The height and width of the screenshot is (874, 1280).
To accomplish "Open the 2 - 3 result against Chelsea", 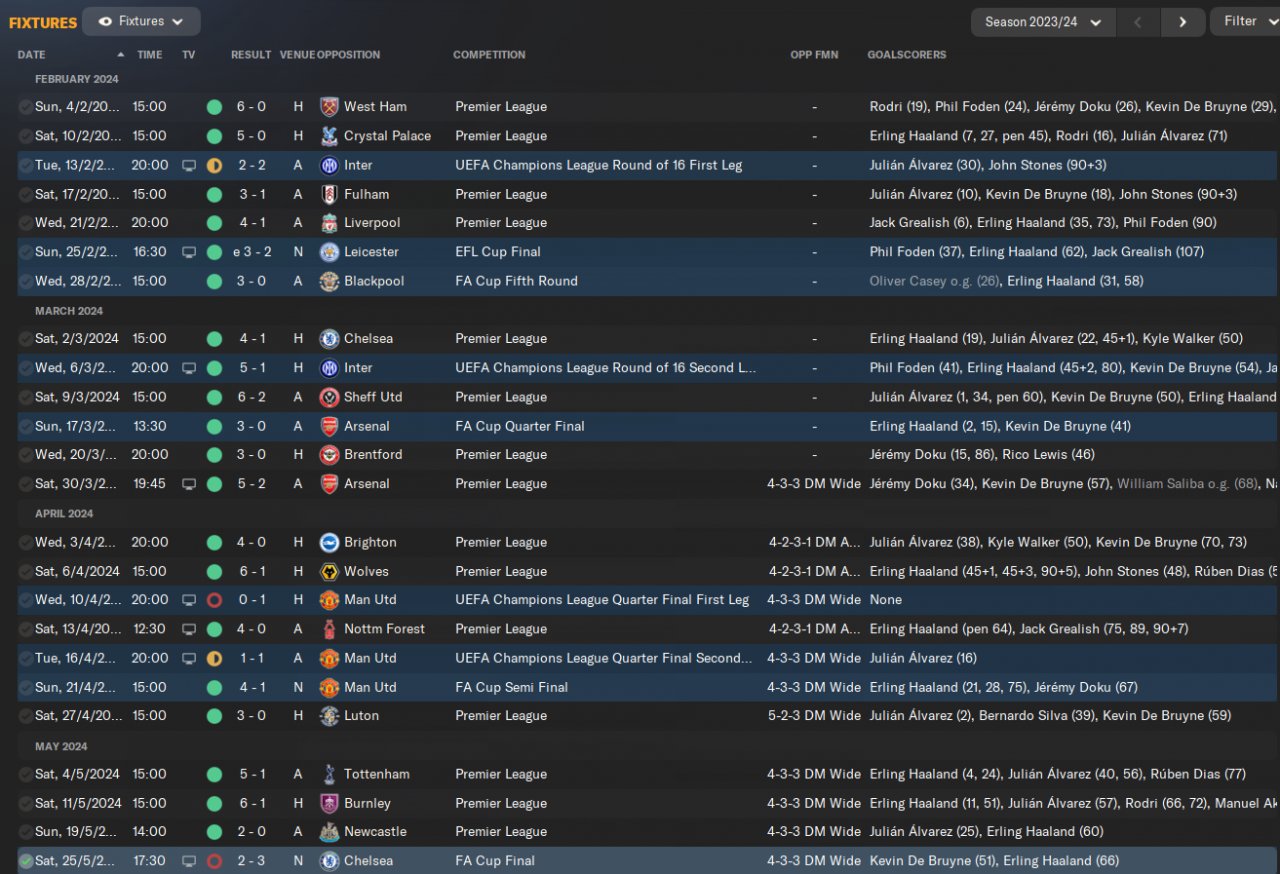I will 251,861.
